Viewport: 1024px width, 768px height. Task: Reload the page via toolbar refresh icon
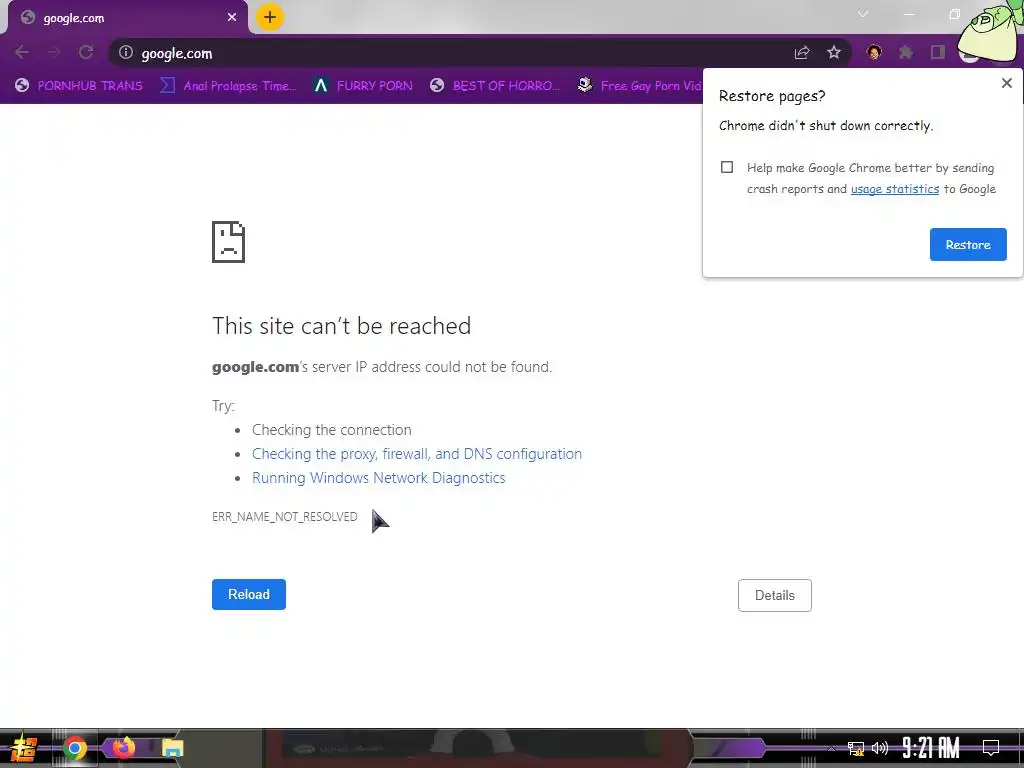coord(86,53)
